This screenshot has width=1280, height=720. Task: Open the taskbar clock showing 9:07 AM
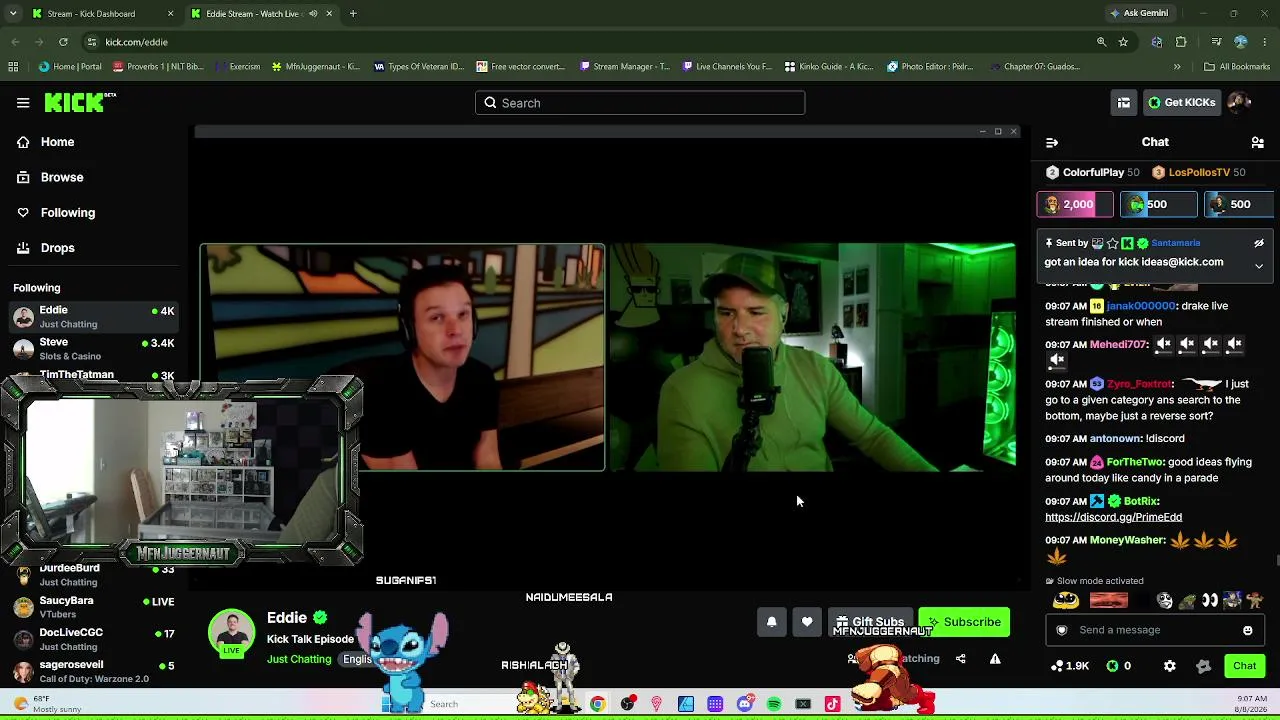point(1252,703)
